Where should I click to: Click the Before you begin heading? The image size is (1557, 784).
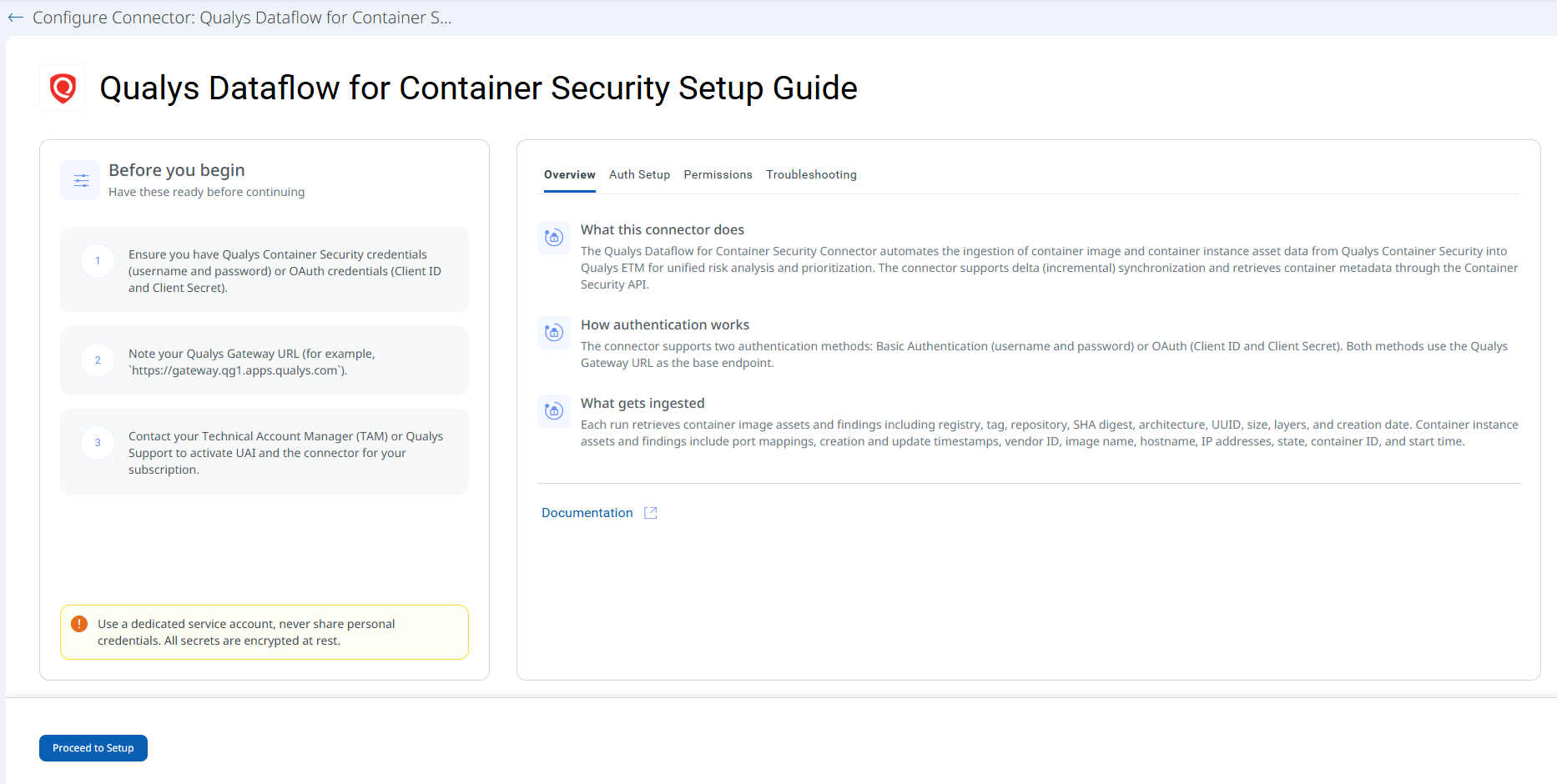click(x=177, y=170)
